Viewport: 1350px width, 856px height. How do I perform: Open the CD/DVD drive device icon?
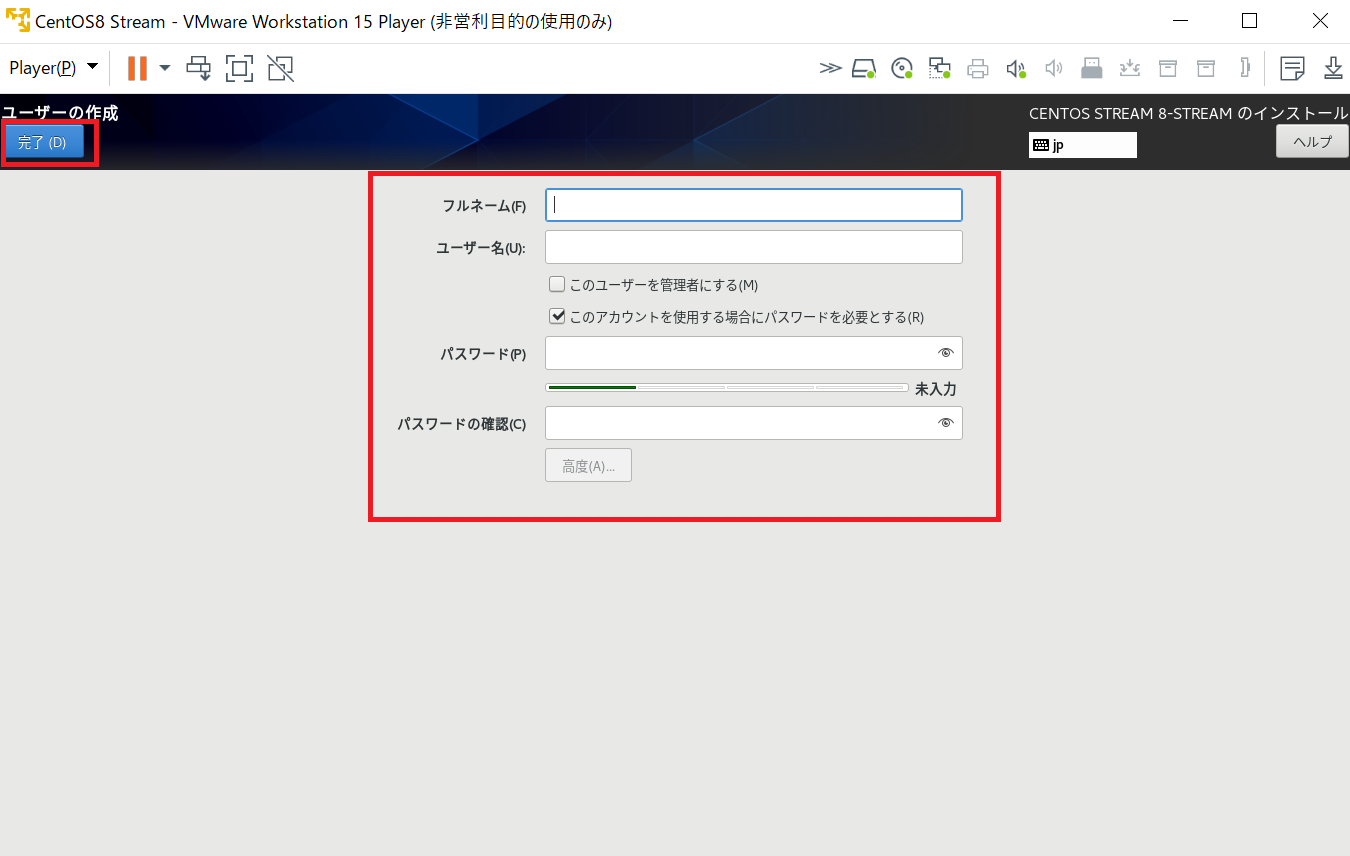click(902, 68)
